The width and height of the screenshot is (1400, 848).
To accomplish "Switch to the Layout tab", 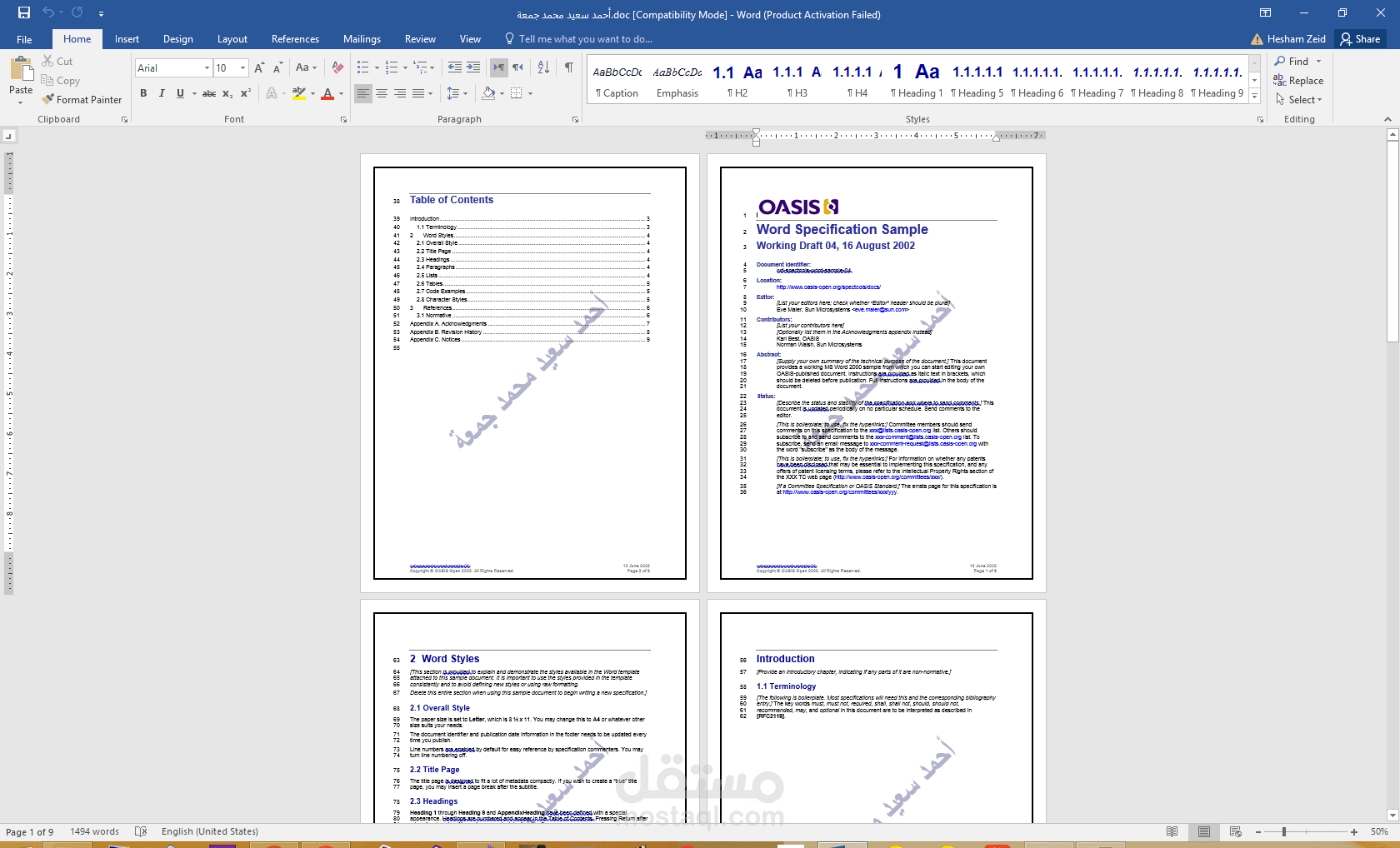I will (x=232, y=39).
